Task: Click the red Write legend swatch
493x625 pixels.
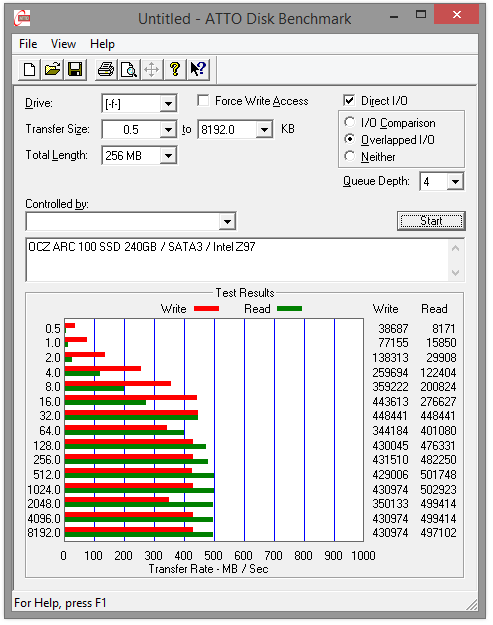Action: point(206,309)
